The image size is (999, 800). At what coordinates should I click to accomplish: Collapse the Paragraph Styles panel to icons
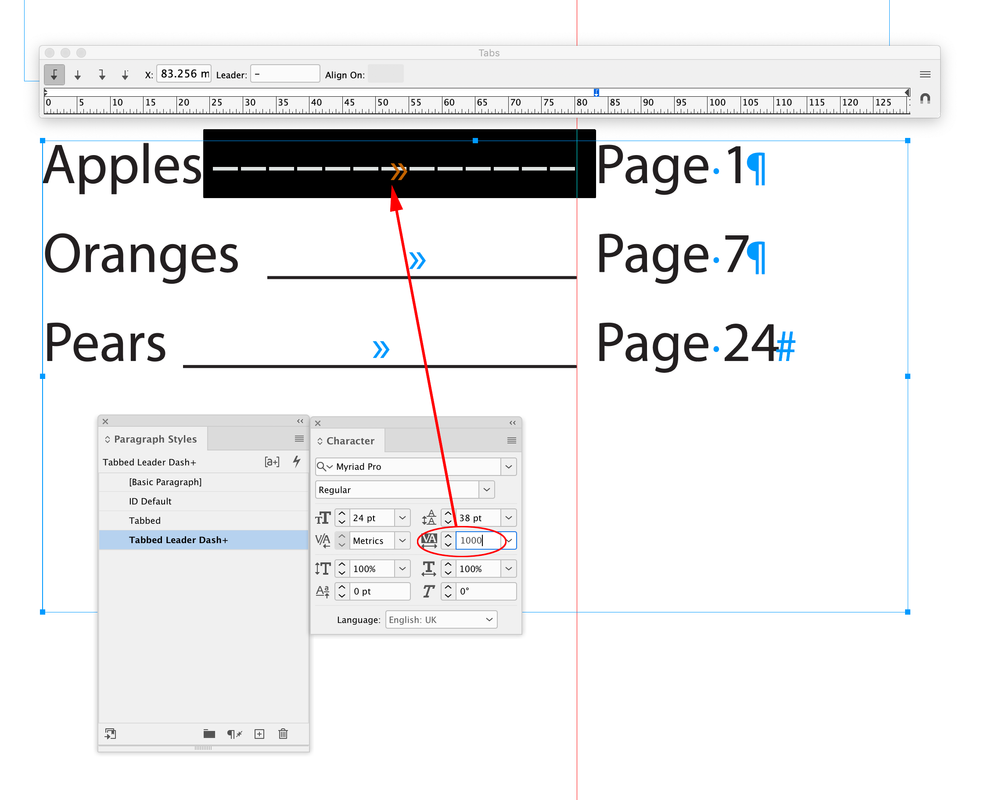click(300, 422)
